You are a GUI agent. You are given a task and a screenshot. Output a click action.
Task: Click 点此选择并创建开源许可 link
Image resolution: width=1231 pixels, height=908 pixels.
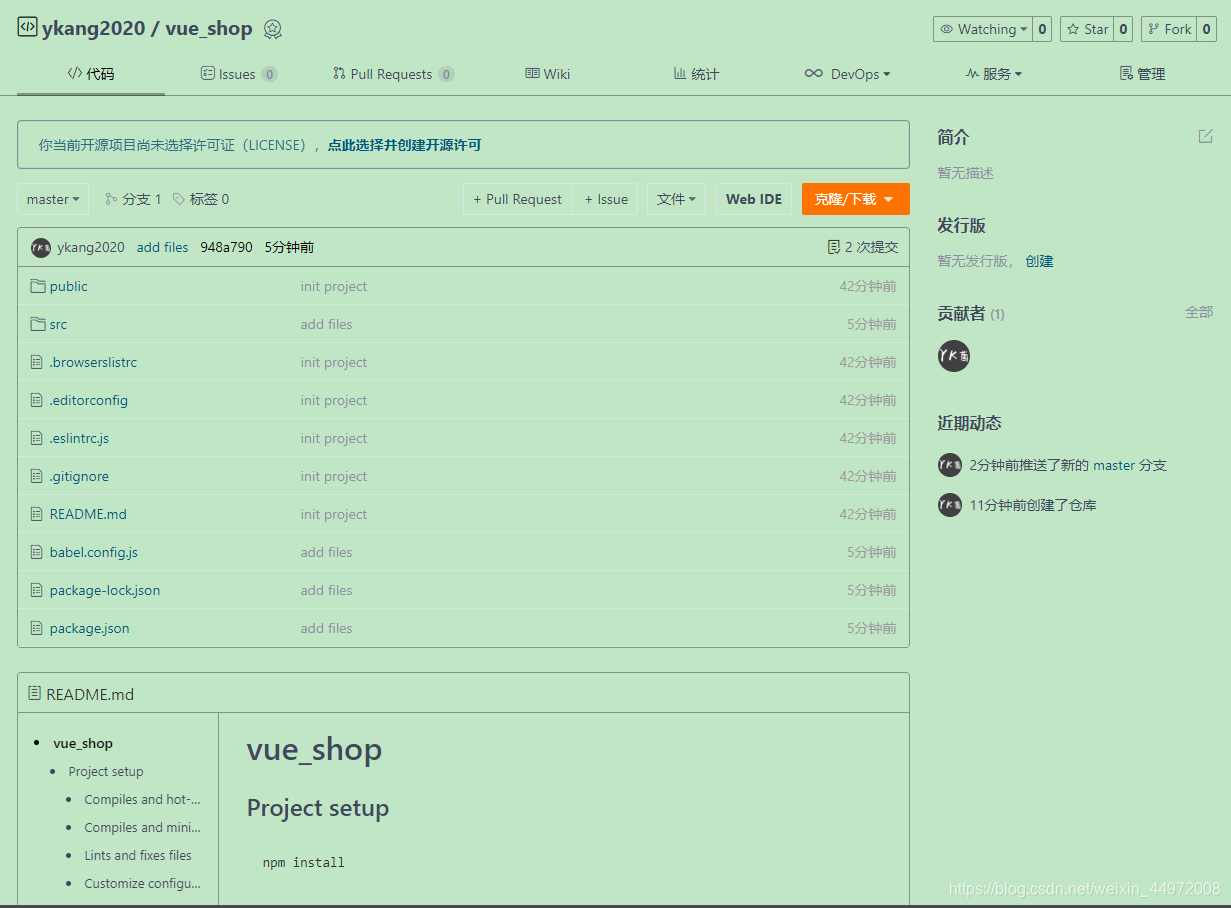[404, 145]
